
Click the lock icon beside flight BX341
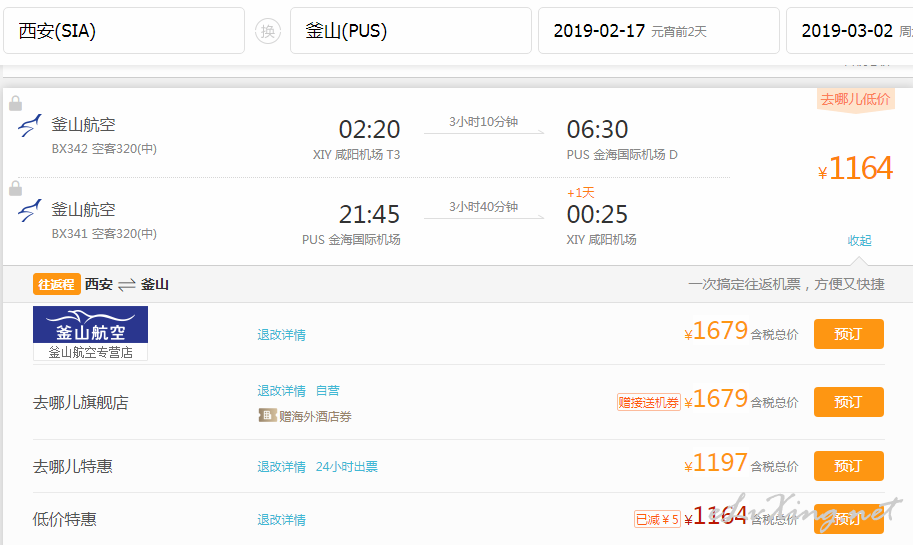[16, 189]
